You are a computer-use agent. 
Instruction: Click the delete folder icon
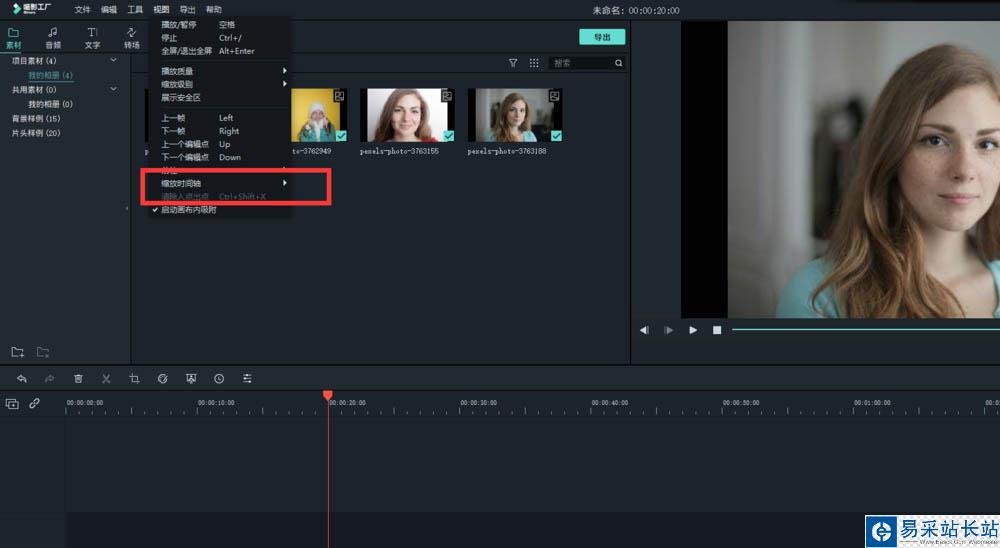[43, 352]
